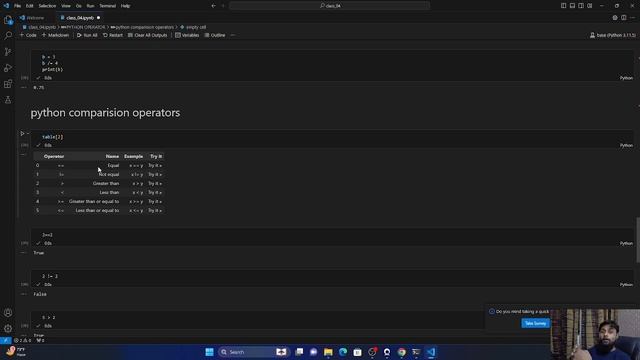Open the Windows Start menu
640x360 pixels.
(209, 352)
